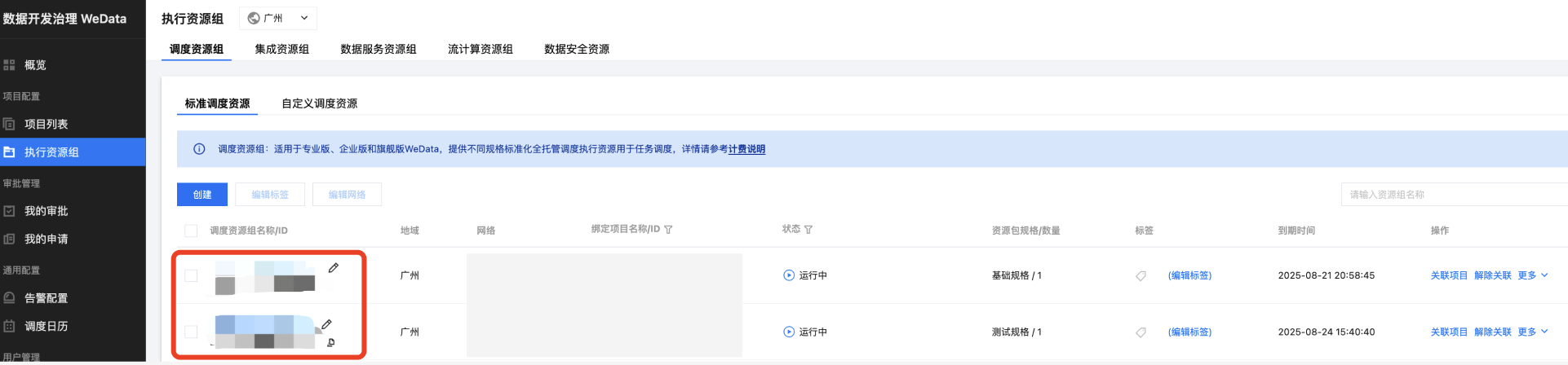Toggle the select-all checkbox in table header
This screenshot has width=1568, height=365.
click(191, 231)
